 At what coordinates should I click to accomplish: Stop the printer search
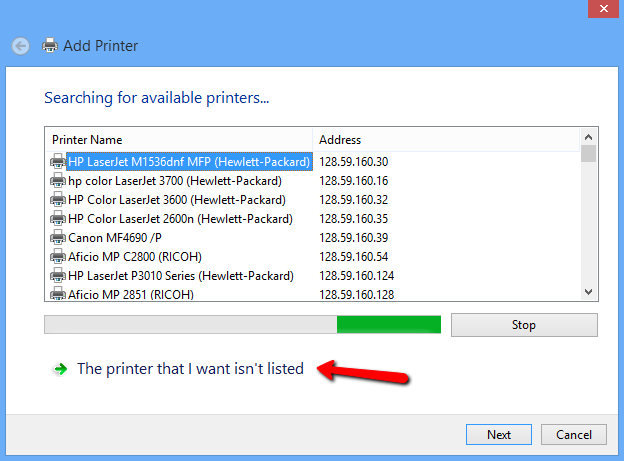click(524, 325)
